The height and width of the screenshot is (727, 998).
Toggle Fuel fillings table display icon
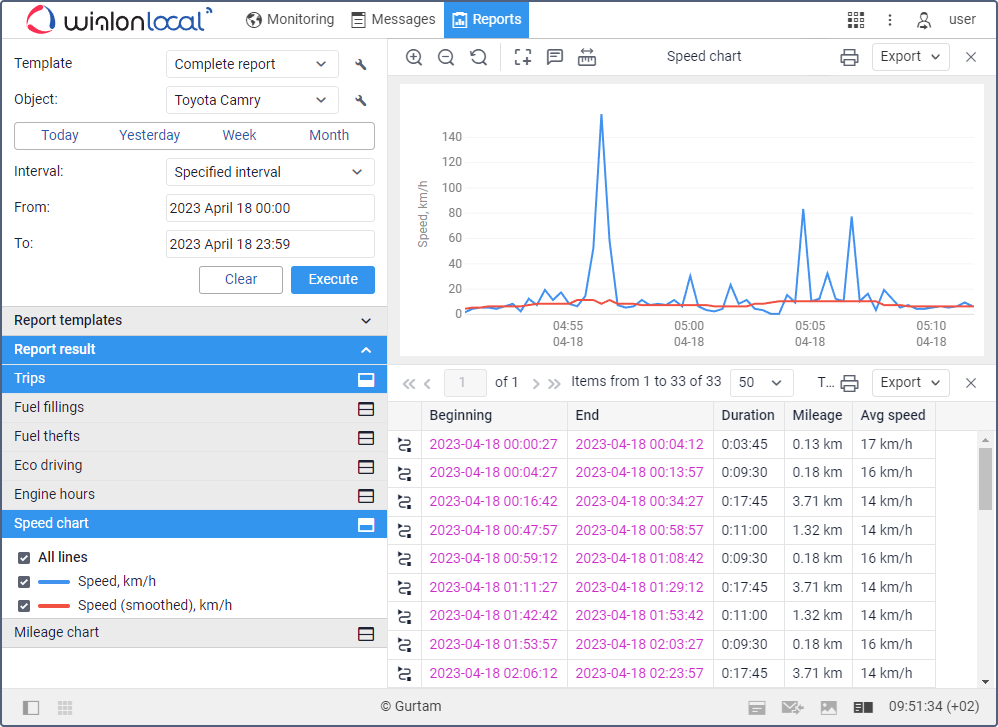coord(366,409)
